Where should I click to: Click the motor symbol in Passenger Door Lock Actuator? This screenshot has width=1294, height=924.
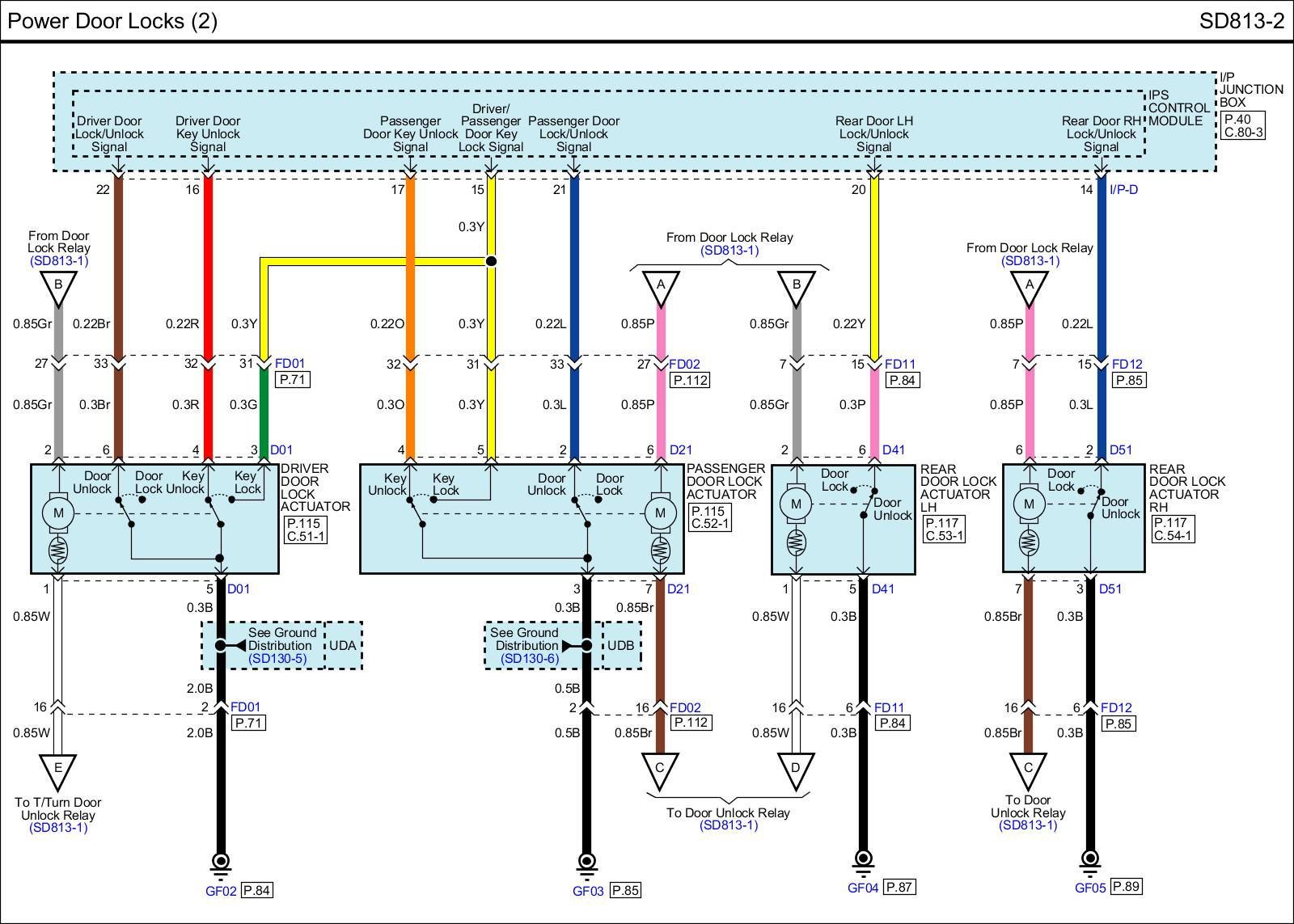click(x=660, y=513)
